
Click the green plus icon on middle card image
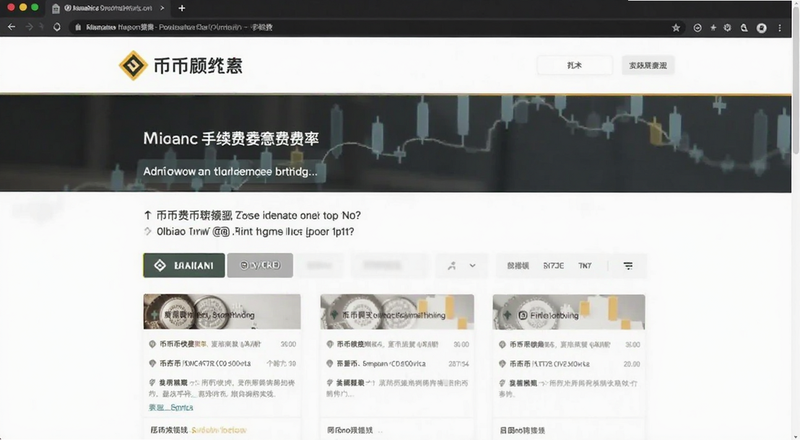click(334, 315)
